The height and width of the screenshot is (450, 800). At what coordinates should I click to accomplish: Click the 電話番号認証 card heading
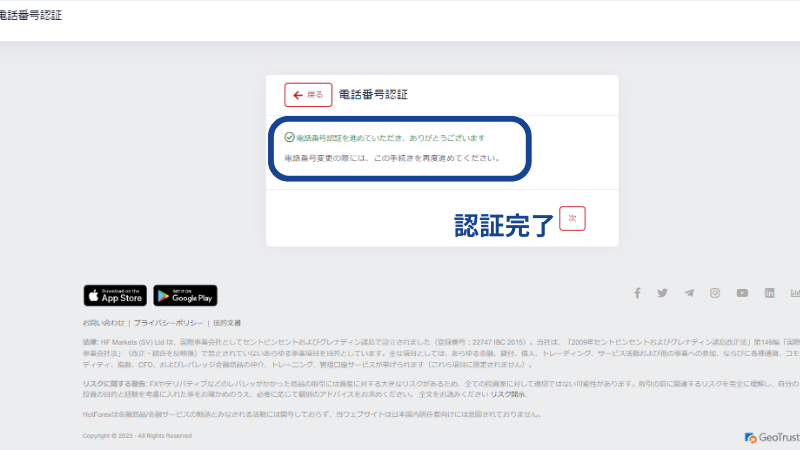click(373, 95)
